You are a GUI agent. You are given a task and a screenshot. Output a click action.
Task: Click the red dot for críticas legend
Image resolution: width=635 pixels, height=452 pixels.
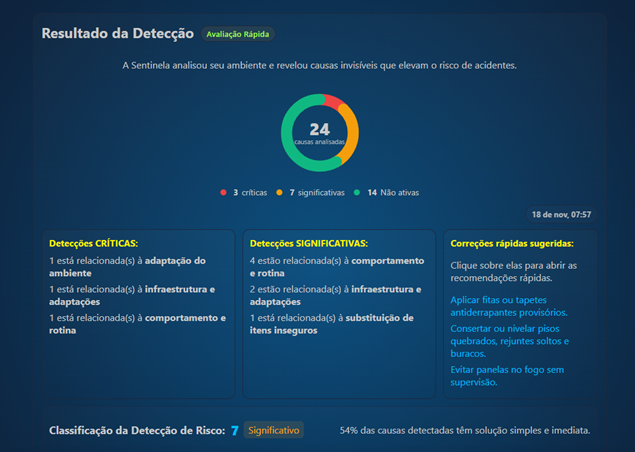223,192
